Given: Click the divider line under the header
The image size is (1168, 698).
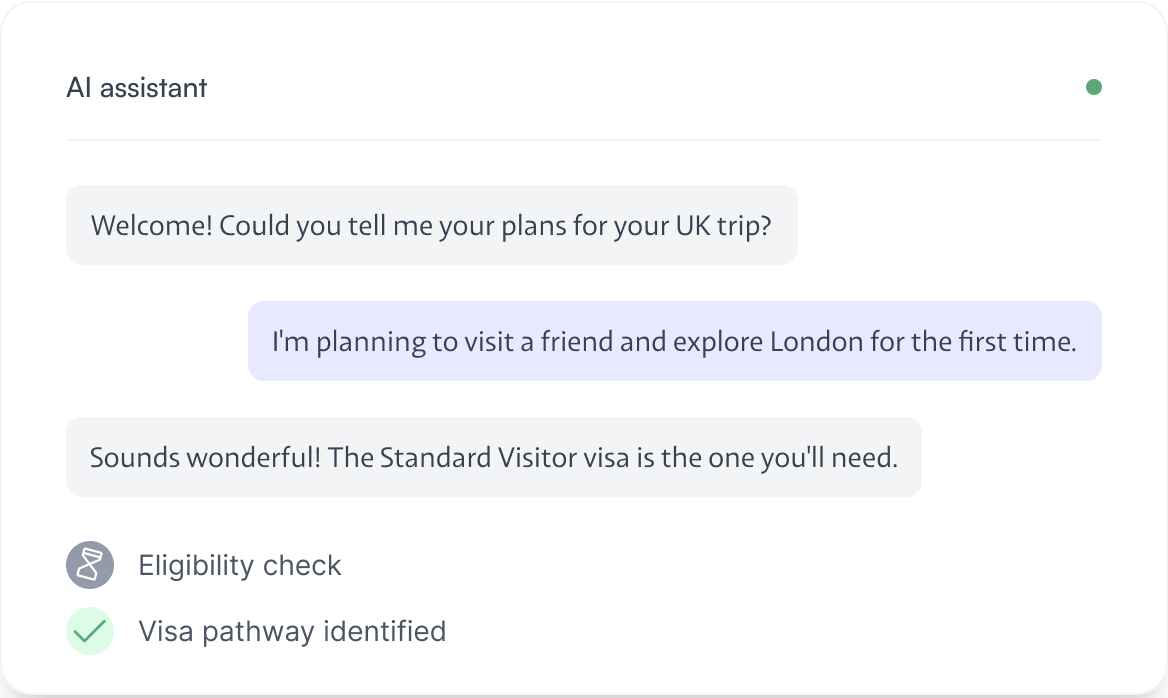Looking at the screenshot, I should coord(584,140).
